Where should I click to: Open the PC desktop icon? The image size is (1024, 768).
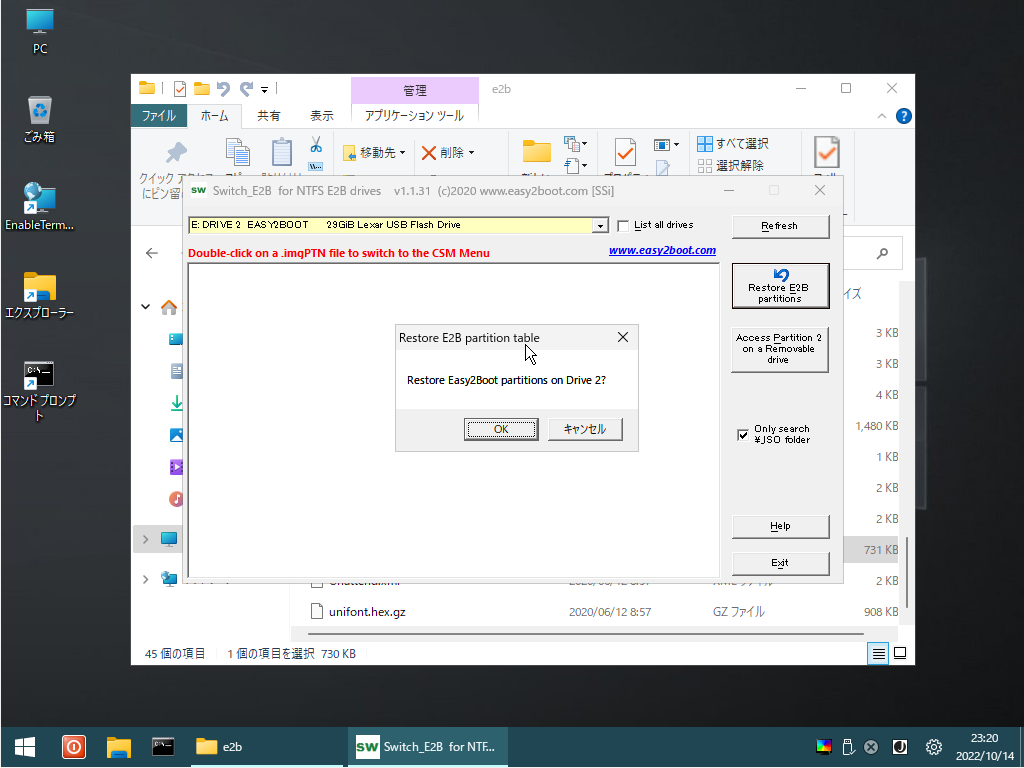(x=40, y=31)
